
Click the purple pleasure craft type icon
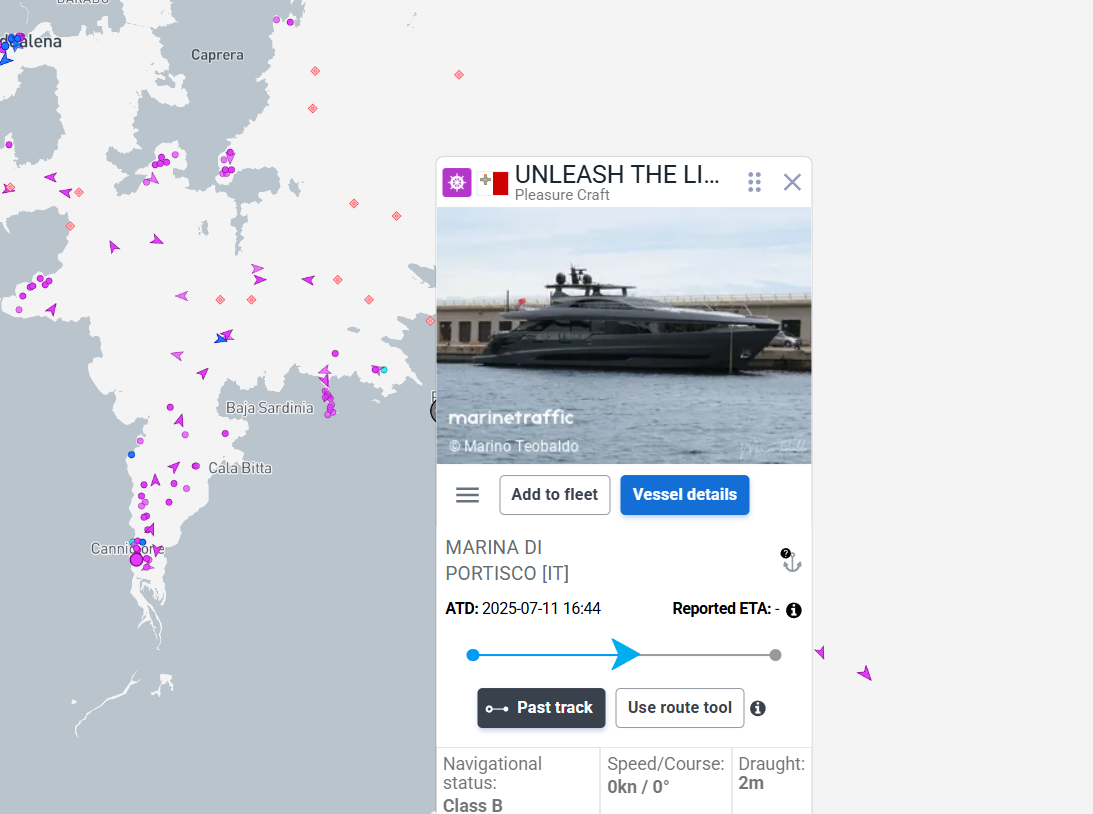[457, 183]
